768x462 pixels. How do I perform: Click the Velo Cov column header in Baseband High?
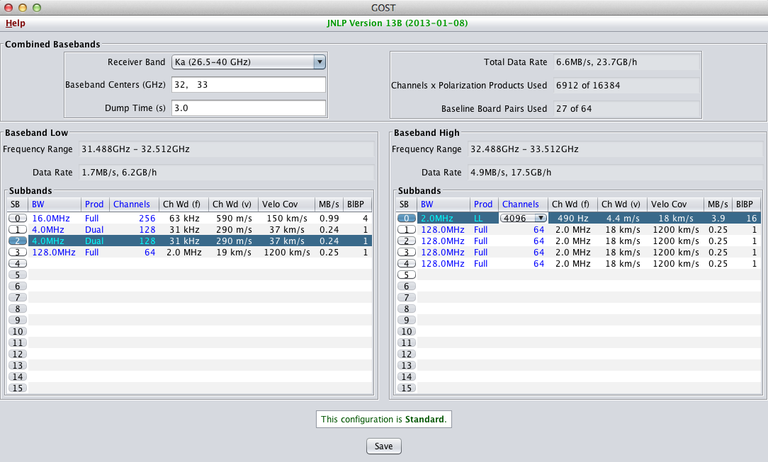[x=669, y=204]
